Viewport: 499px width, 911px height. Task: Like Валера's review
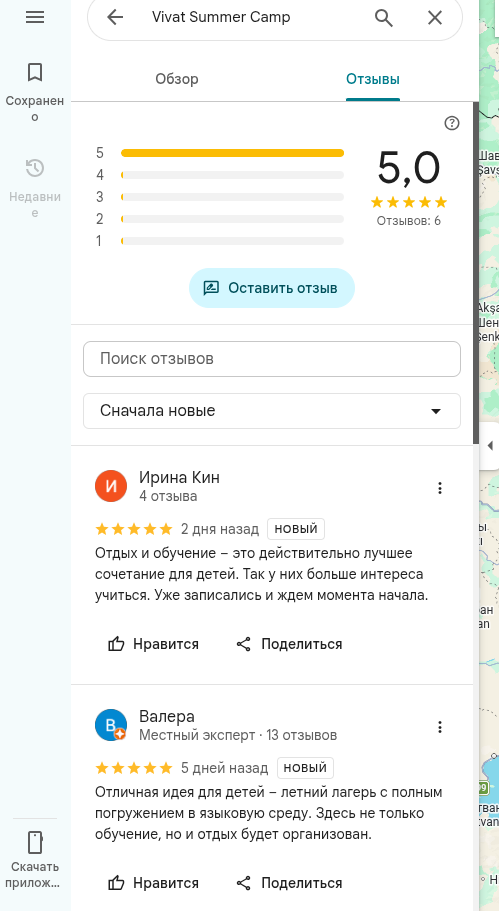click(153, 883)
